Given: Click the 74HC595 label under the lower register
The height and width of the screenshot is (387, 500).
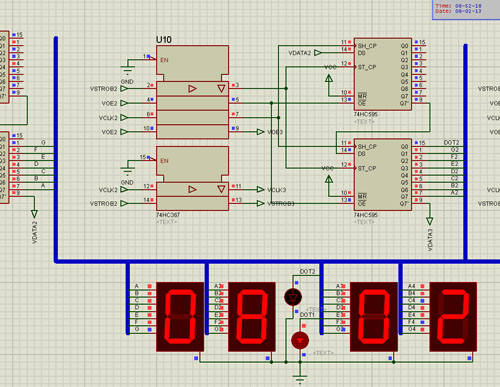Looking at the screenshot, I should (x=366, y=215).
